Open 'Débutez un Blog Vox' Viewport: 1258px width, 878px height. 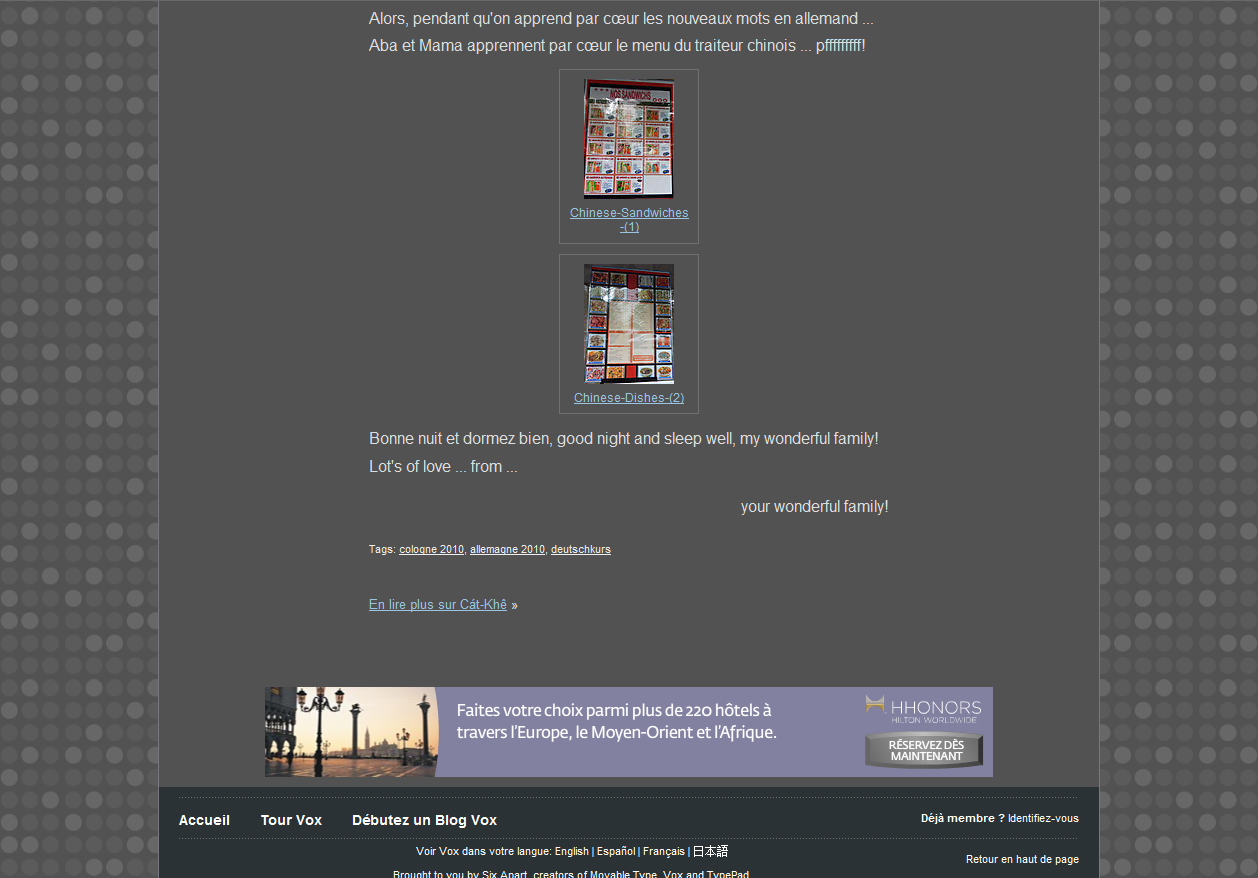click(424, 820)
